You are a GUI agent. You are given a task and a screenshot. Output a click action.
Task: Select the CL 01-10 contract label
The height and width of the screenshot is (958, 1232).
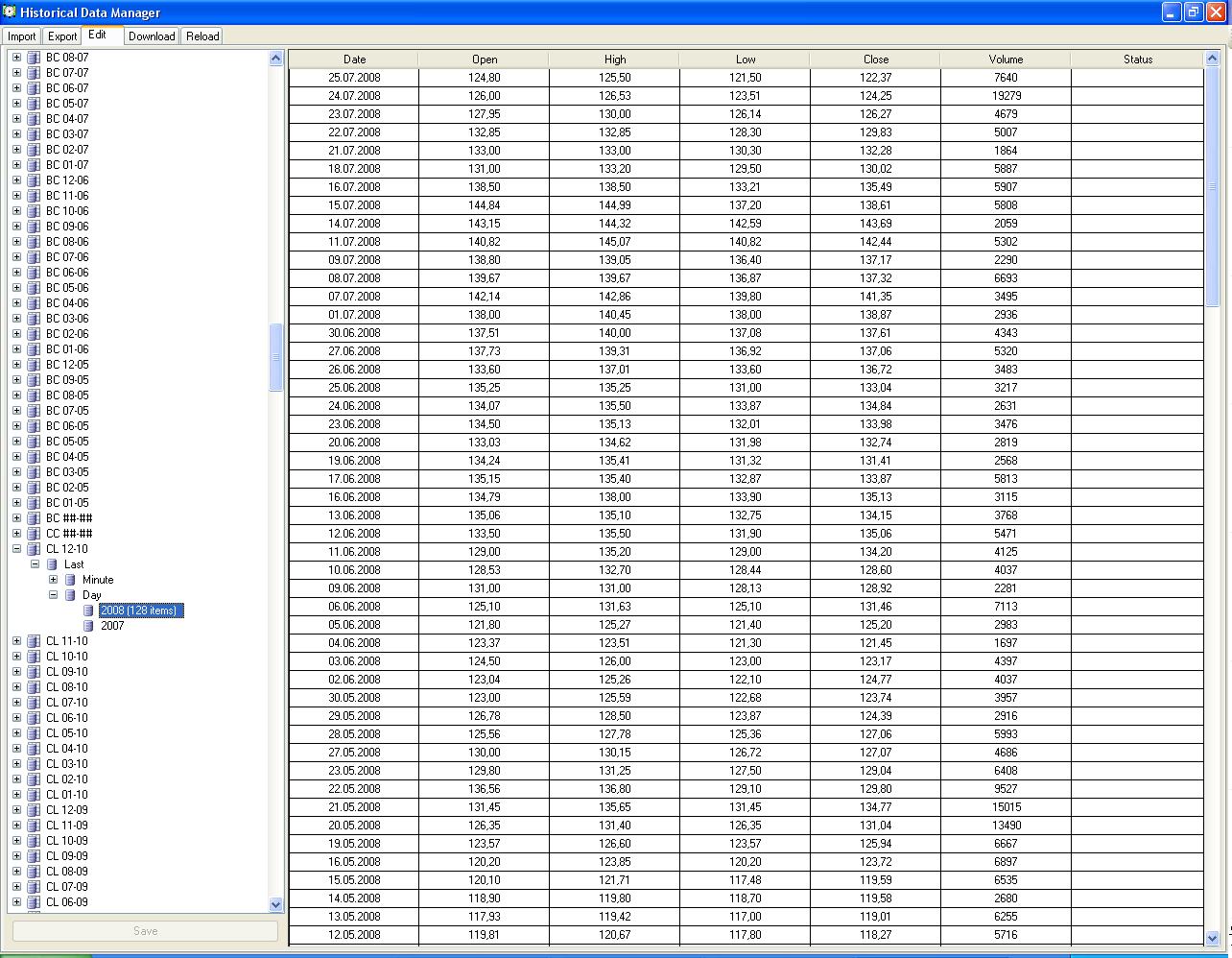pos(67,795)
